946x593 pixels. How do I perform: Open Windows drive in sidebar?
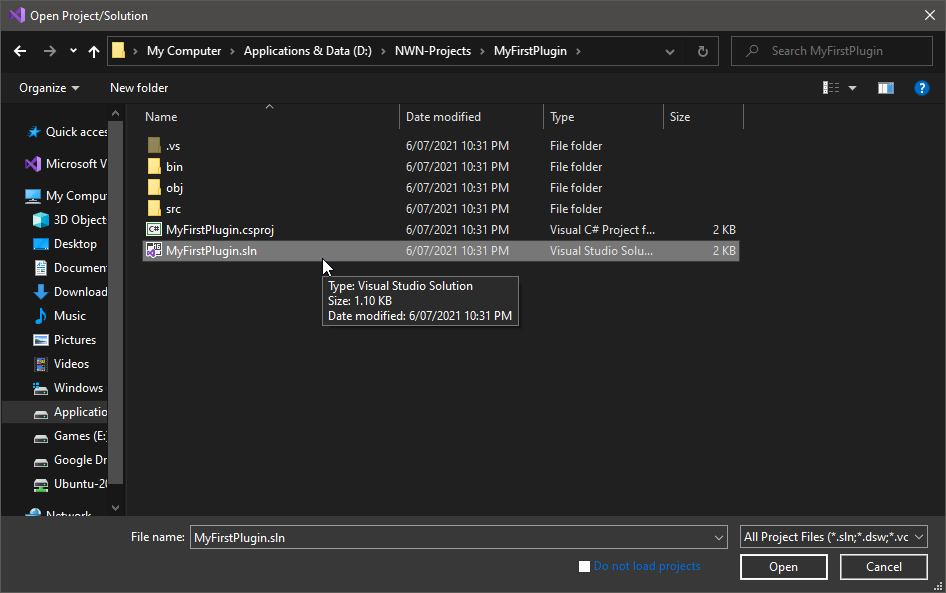coord(68,388)
